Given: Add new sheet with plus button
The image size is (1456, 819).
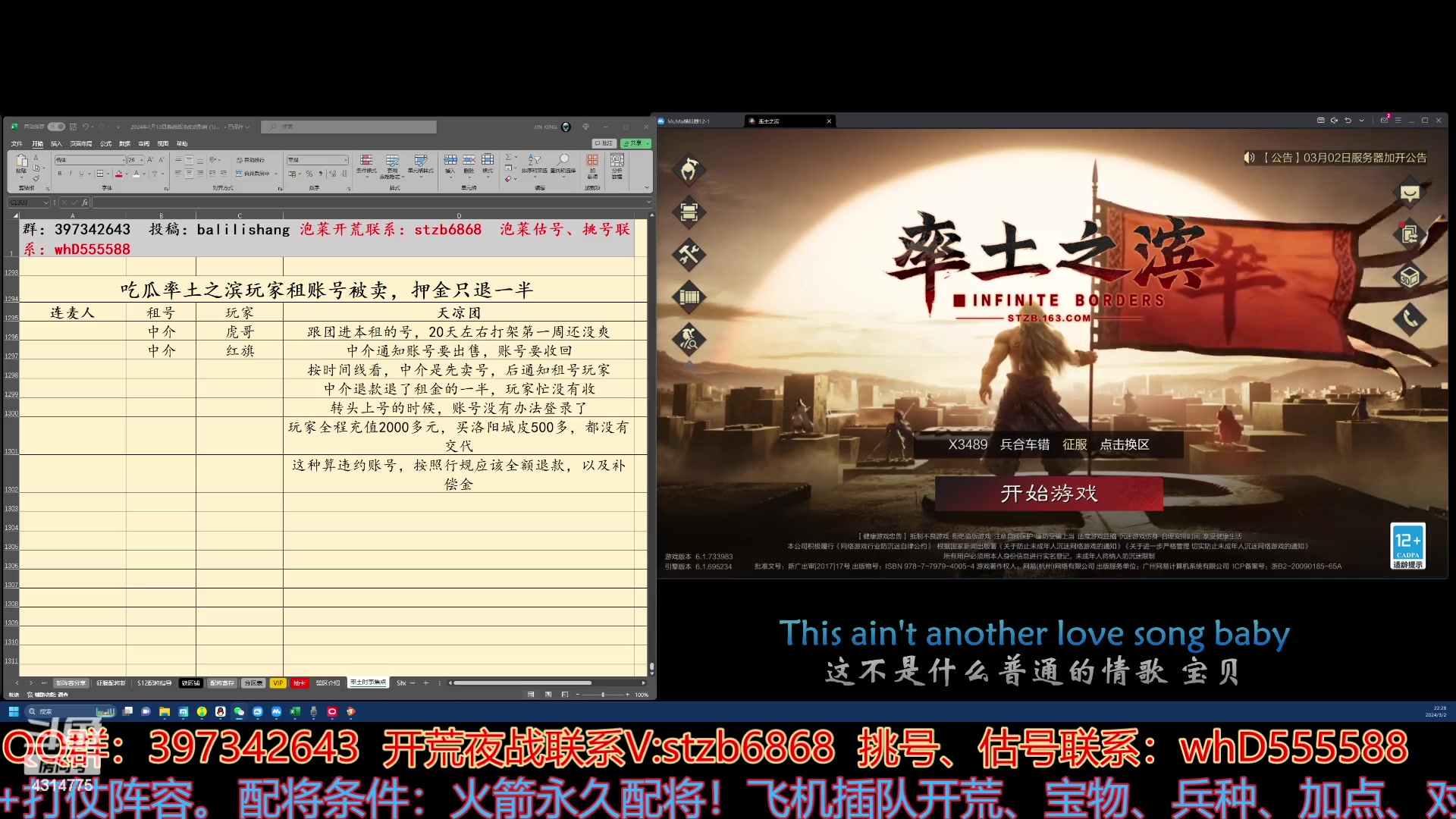Looking at the screenshot, I should click(x=426, y=683).
